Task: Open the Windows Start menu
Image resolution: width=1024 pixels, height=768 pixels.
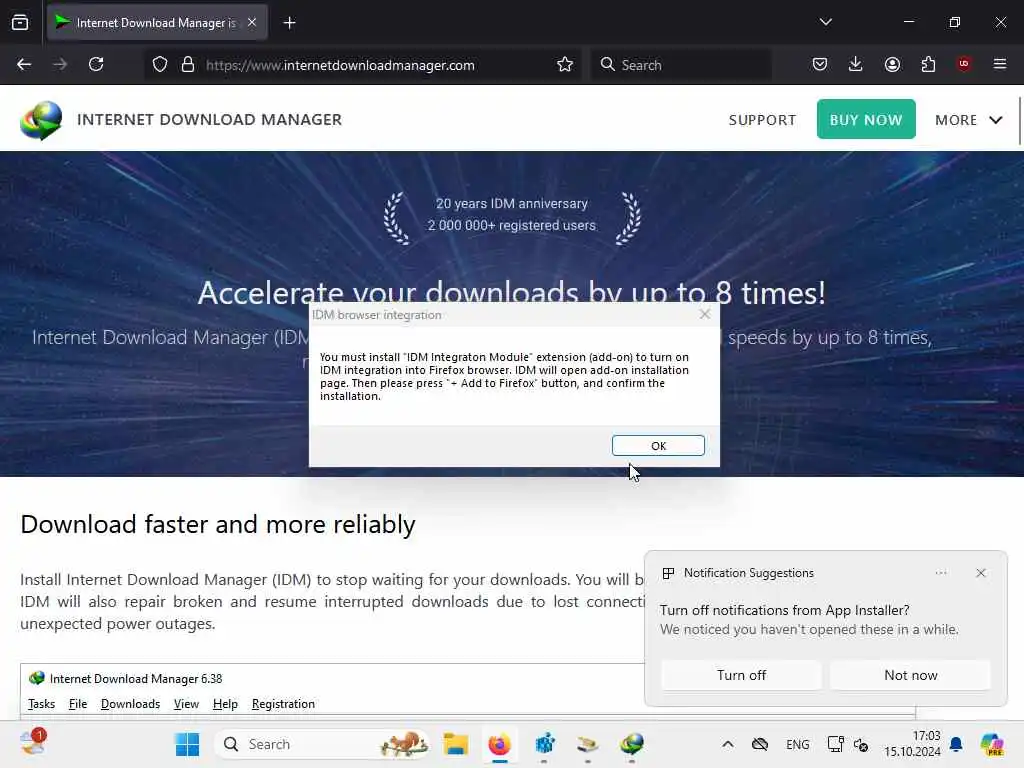Action: point(187,744)
